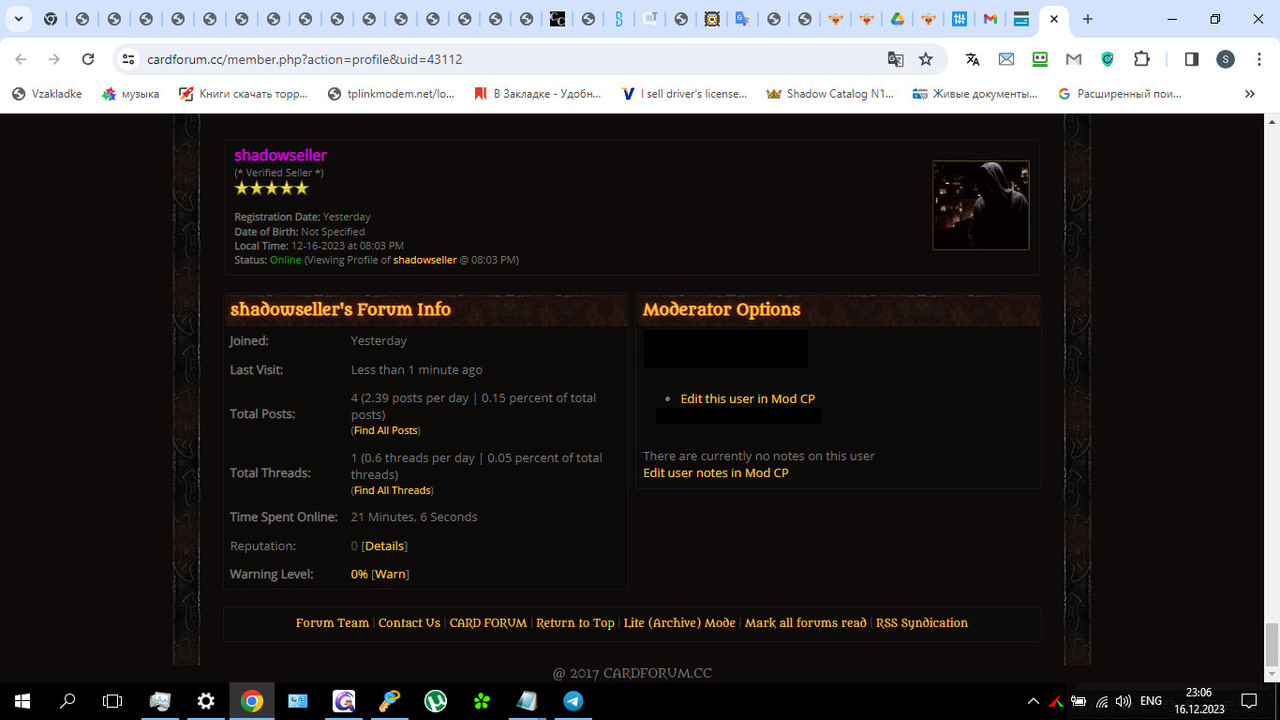Open the музыка bookmark
This screenshot has width=1280, height=720.
(x=130, y=93)
